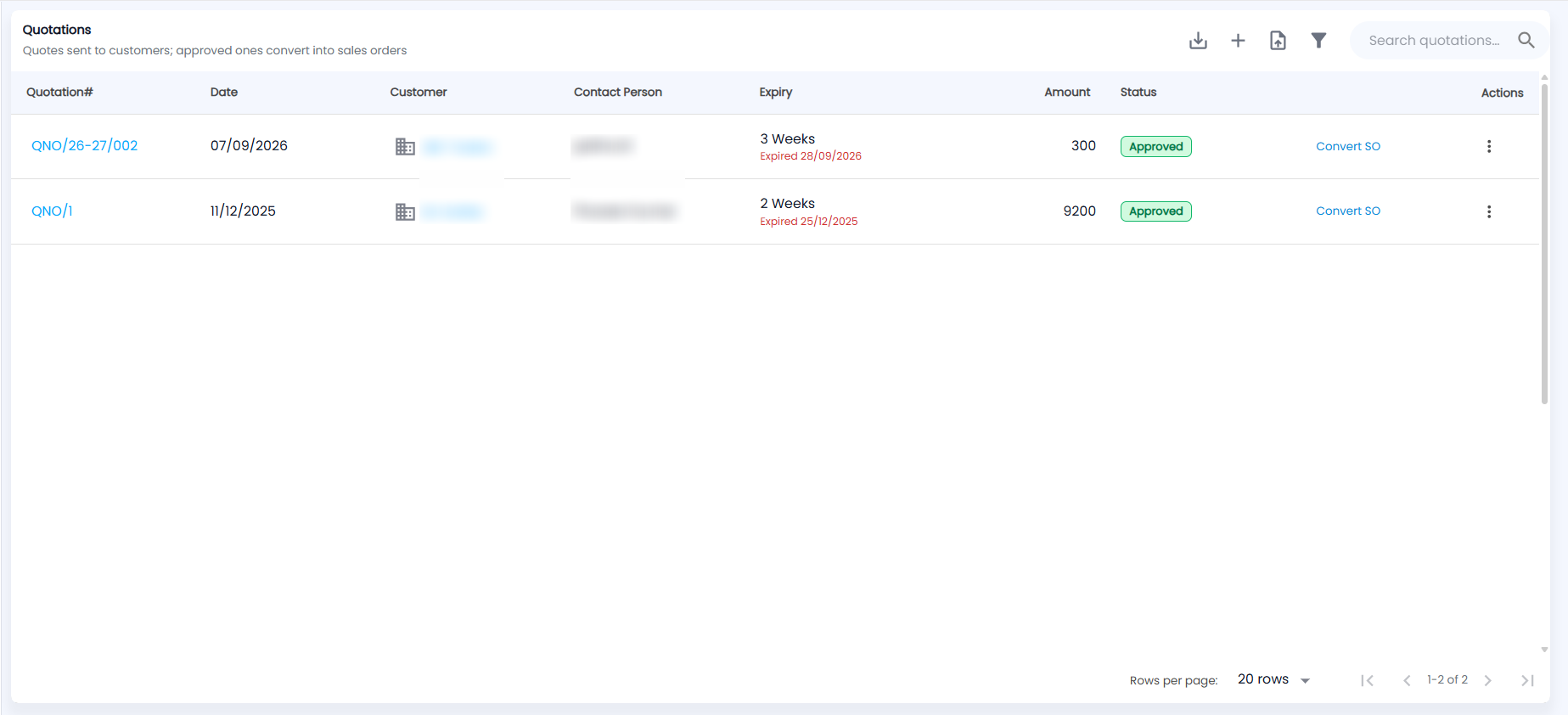Sort by Date column header

coord(224,92)
